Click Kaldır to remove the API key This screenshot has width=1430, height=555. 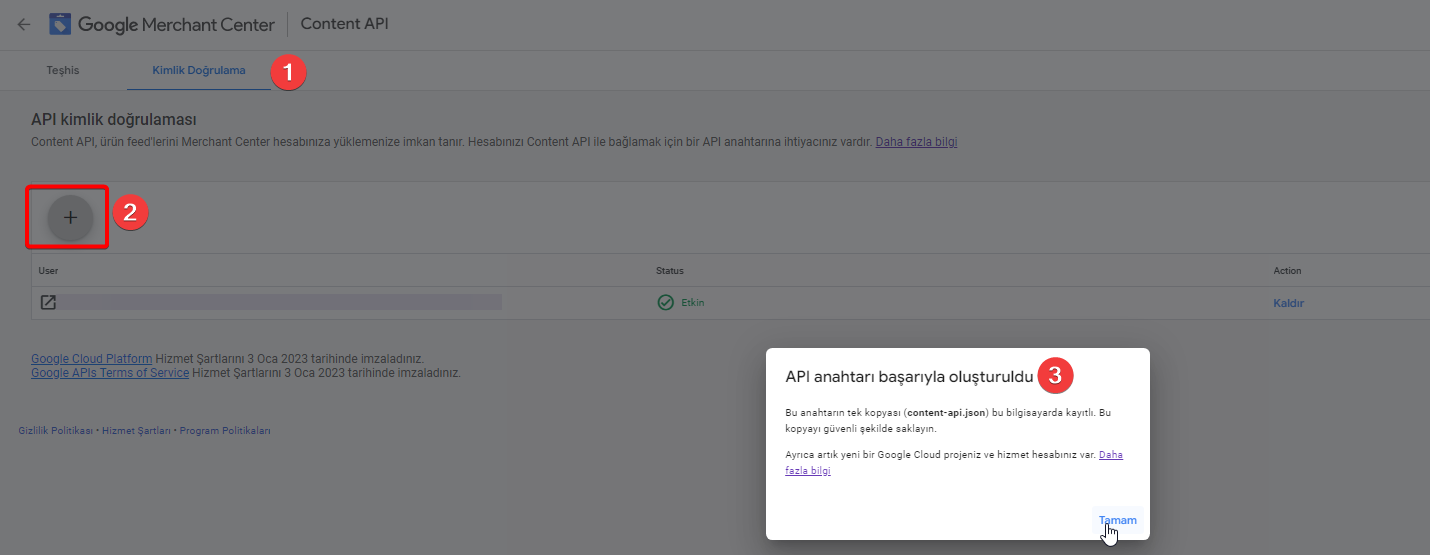[1288, 303]
